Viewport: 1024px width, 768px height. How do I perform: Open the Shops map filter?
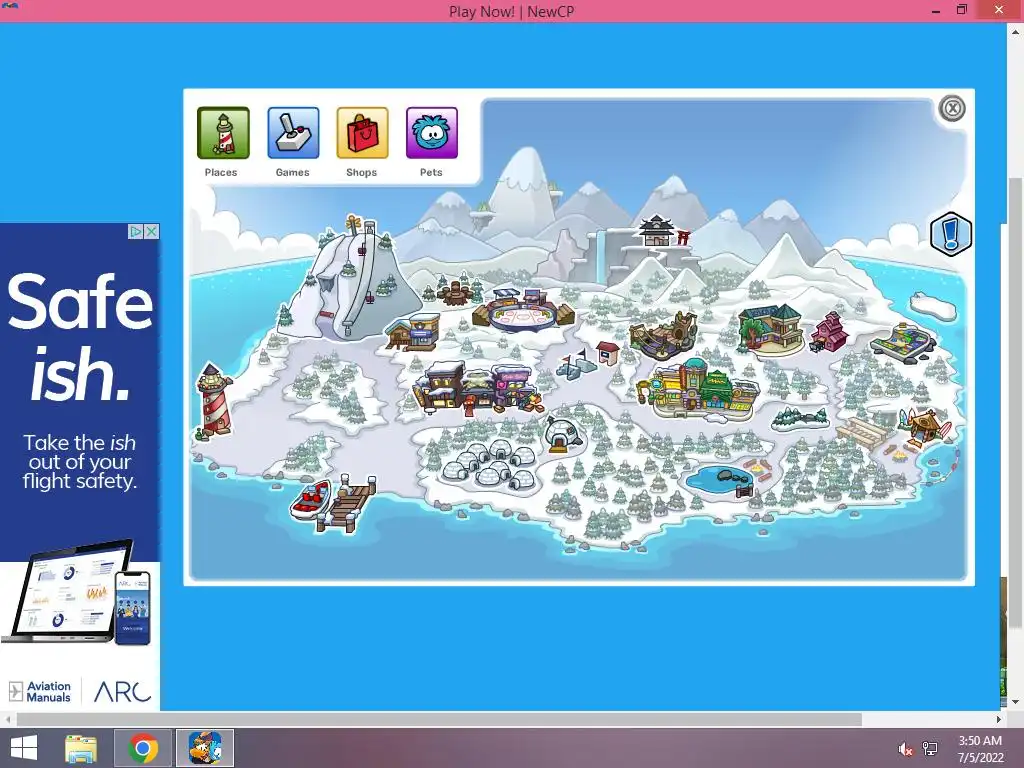362,133
